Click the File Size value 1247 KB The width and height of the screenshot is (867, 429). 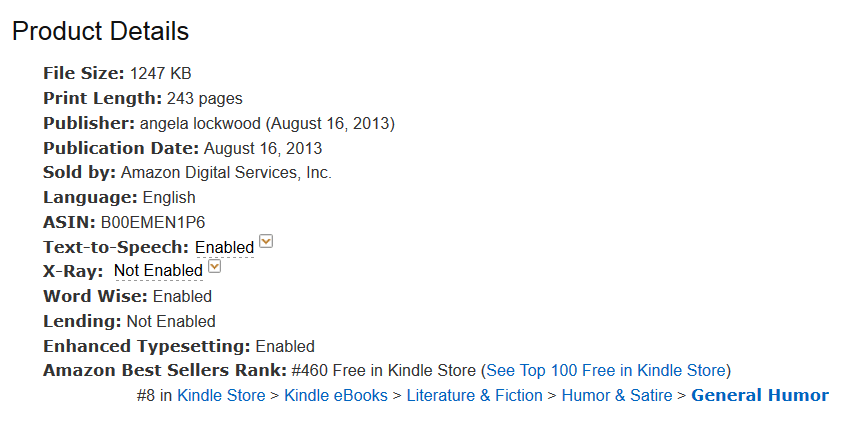pos(161,73)
